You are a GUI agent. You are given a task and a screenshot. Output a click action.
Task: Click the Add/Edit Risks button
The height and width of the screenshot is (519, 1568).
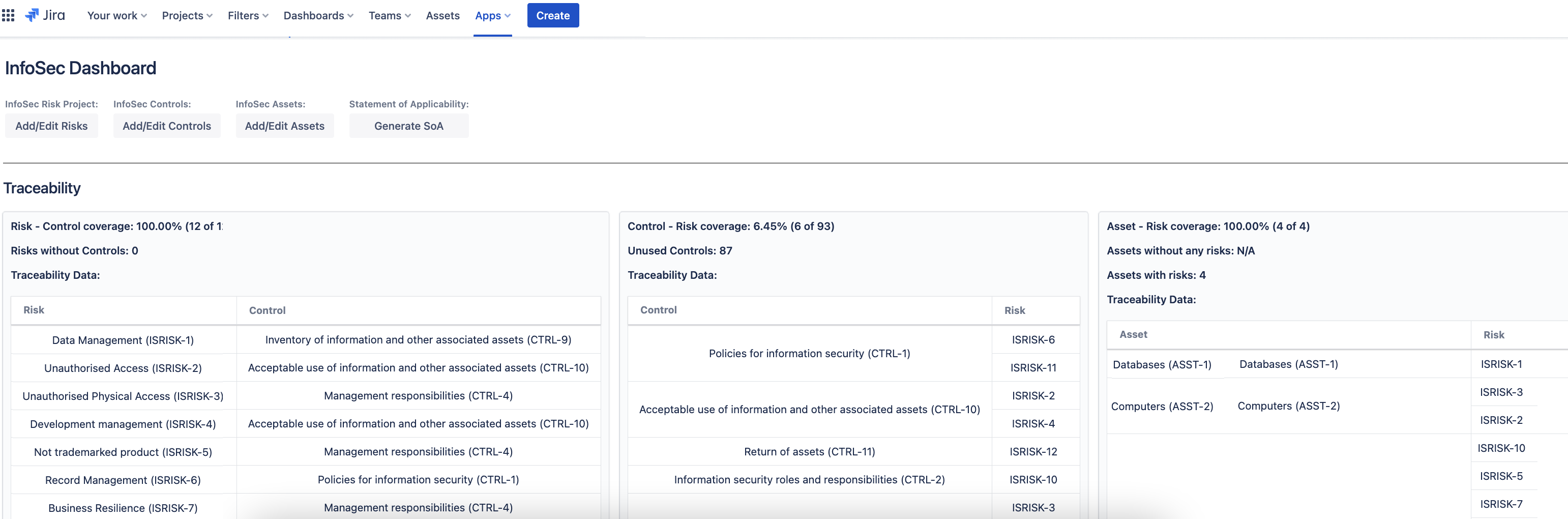coord(52,126)
